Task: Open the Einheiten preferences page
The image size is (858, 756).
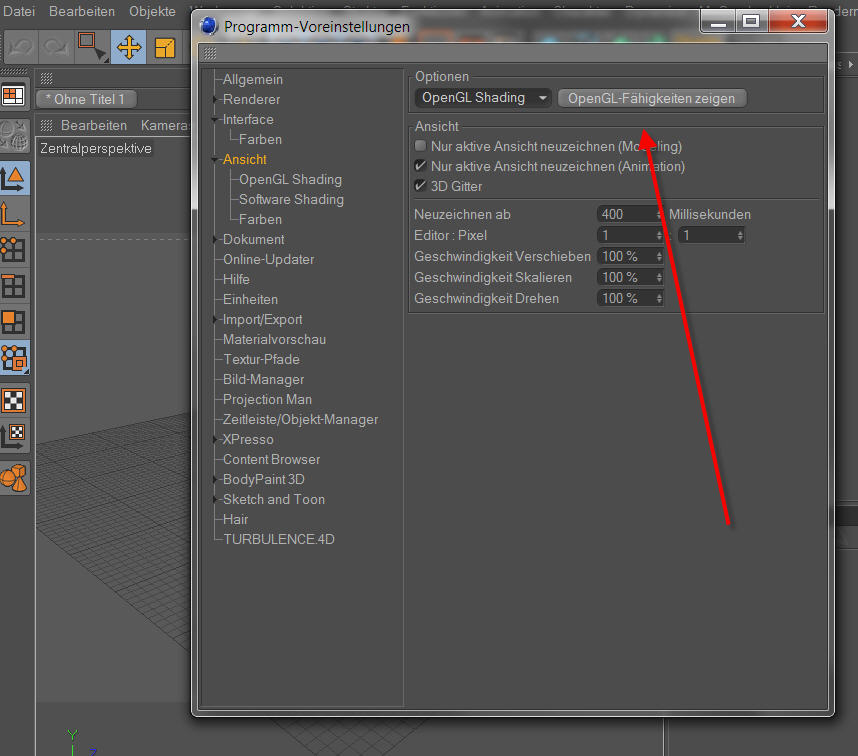Action: click(x=251, y=299)
